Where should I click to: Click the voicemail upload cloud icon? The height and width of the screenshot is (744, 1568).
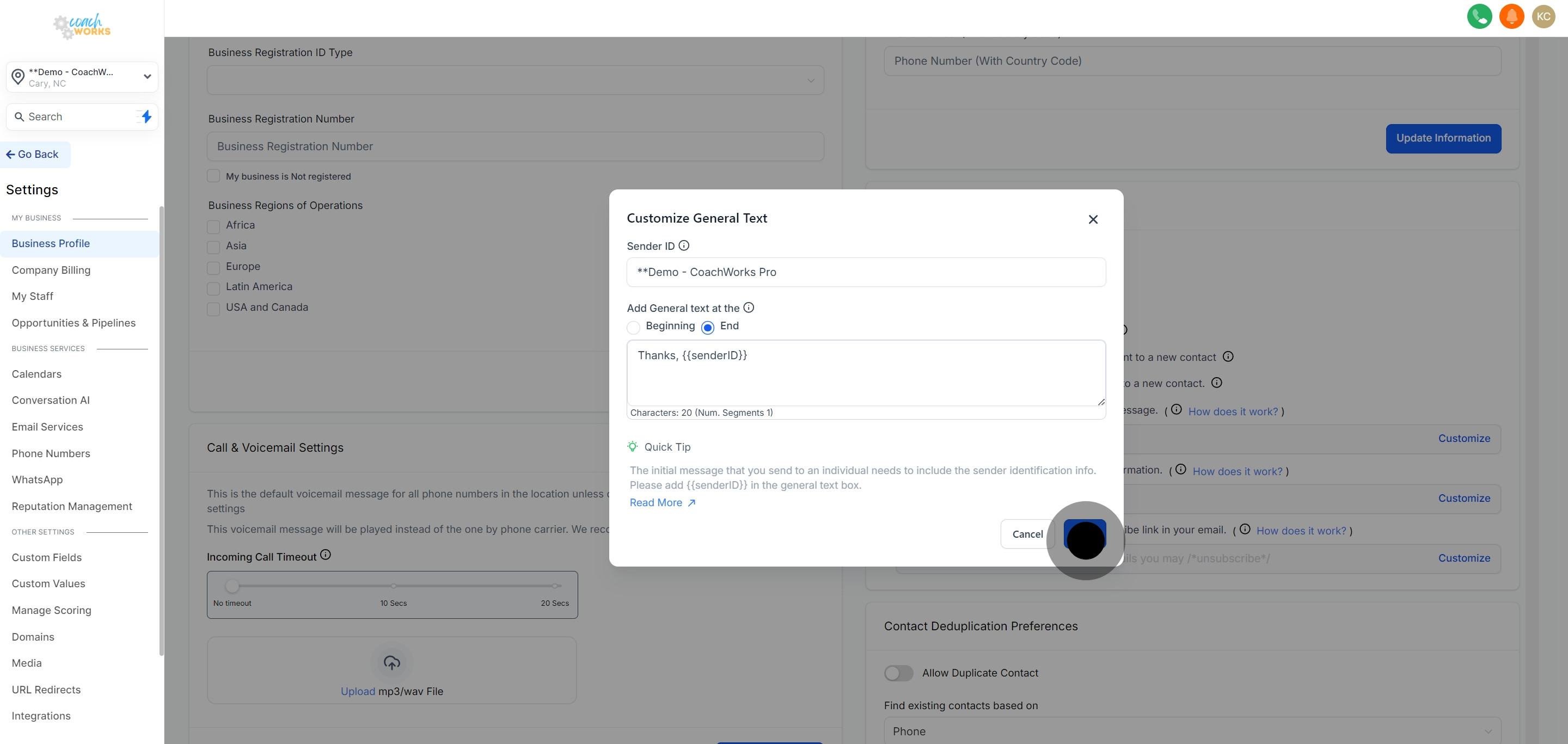tap(391, 662)
